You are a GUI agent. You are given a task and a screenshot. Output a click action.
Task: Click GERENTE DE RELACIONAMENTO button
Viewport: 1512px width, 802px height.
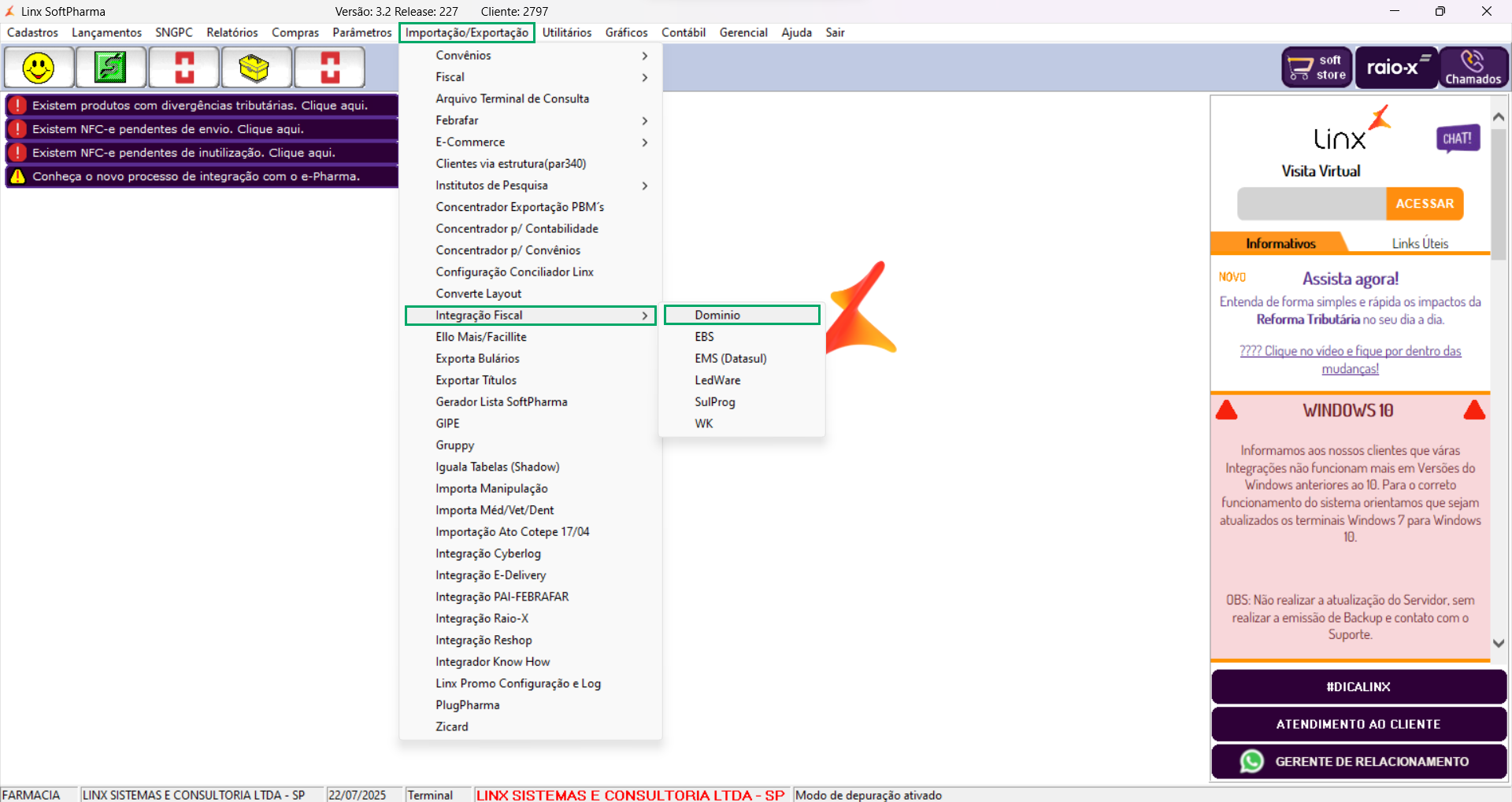[1358, 761]
